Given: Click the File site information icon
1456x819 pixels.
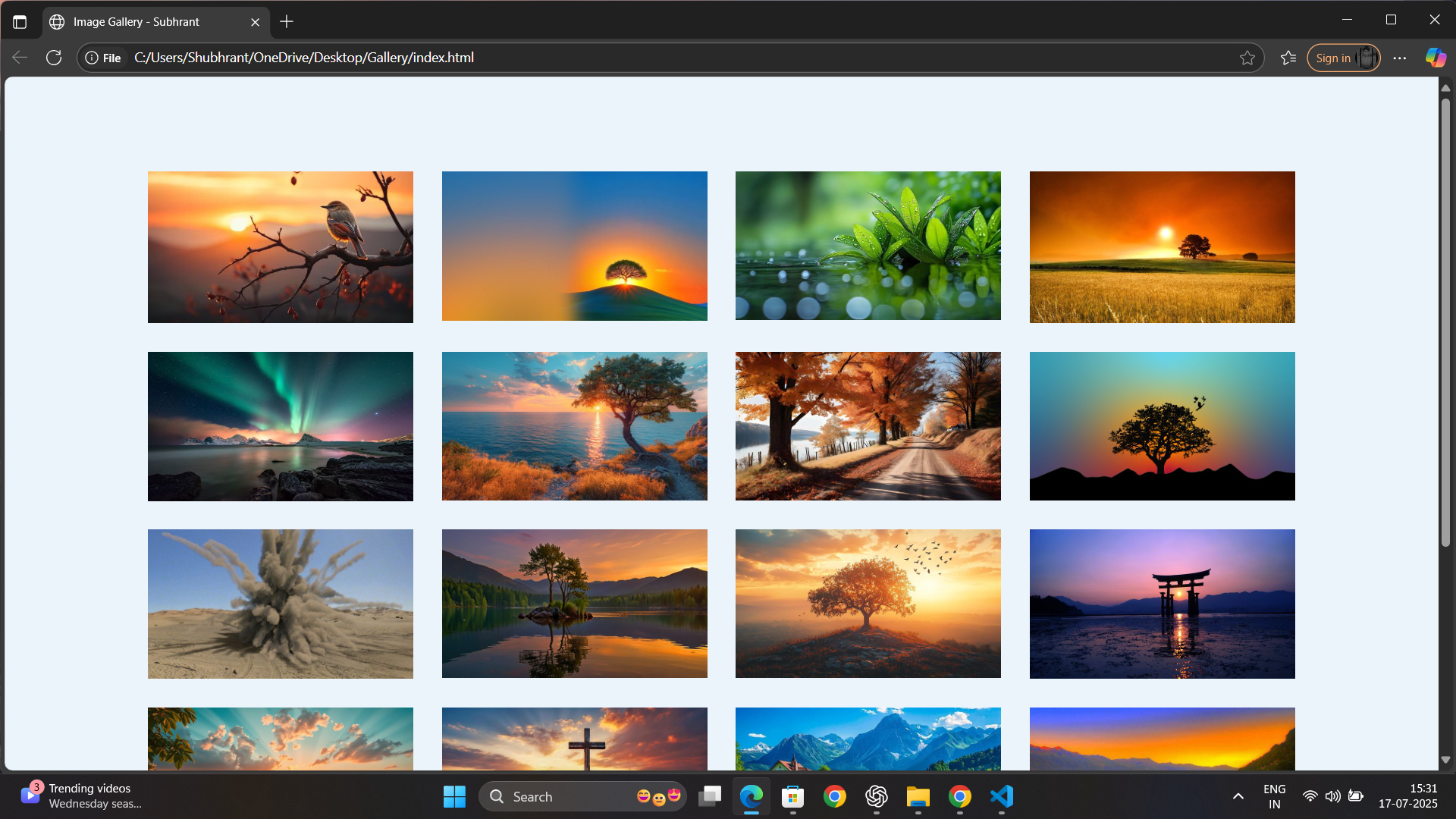Looking at the screenshot, I should tap(103, 58).
